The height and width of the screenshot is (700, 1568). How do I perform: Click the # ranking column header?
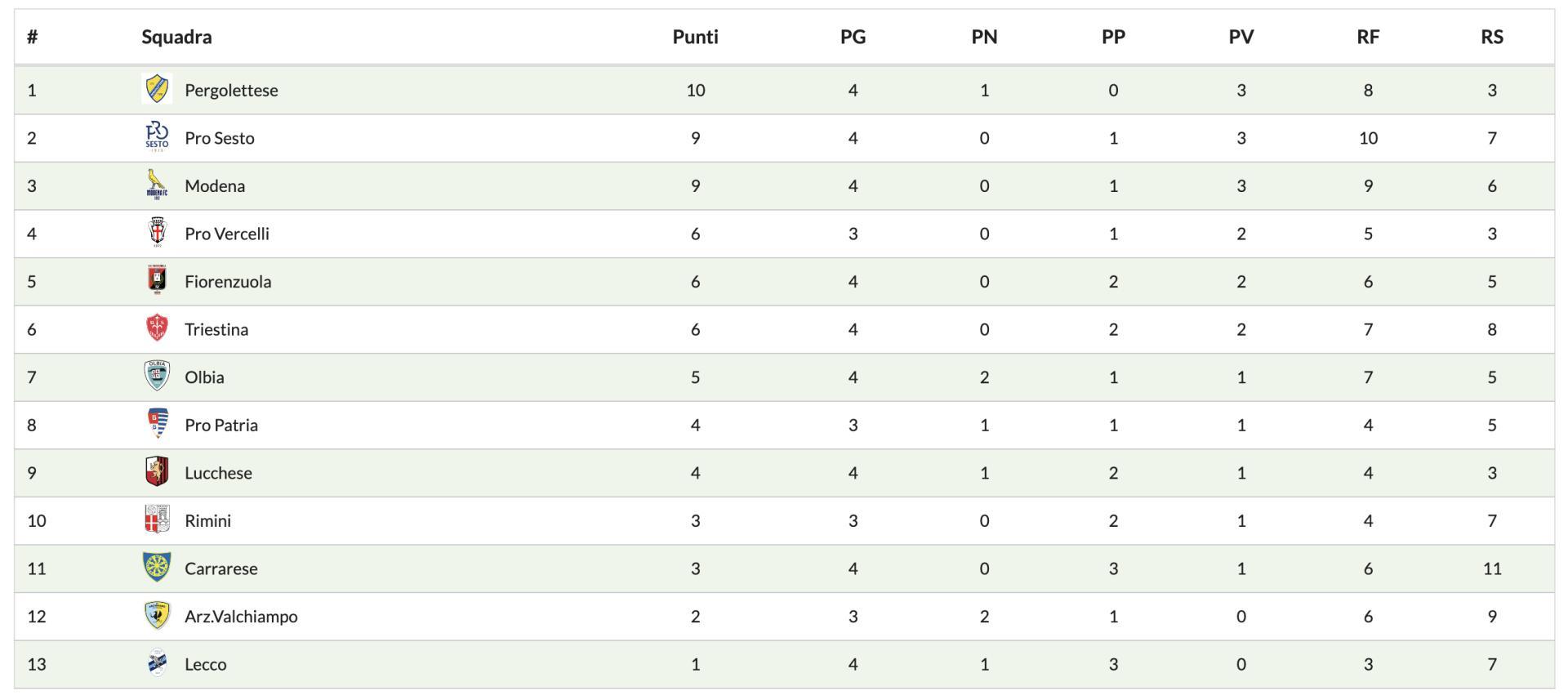32,37
